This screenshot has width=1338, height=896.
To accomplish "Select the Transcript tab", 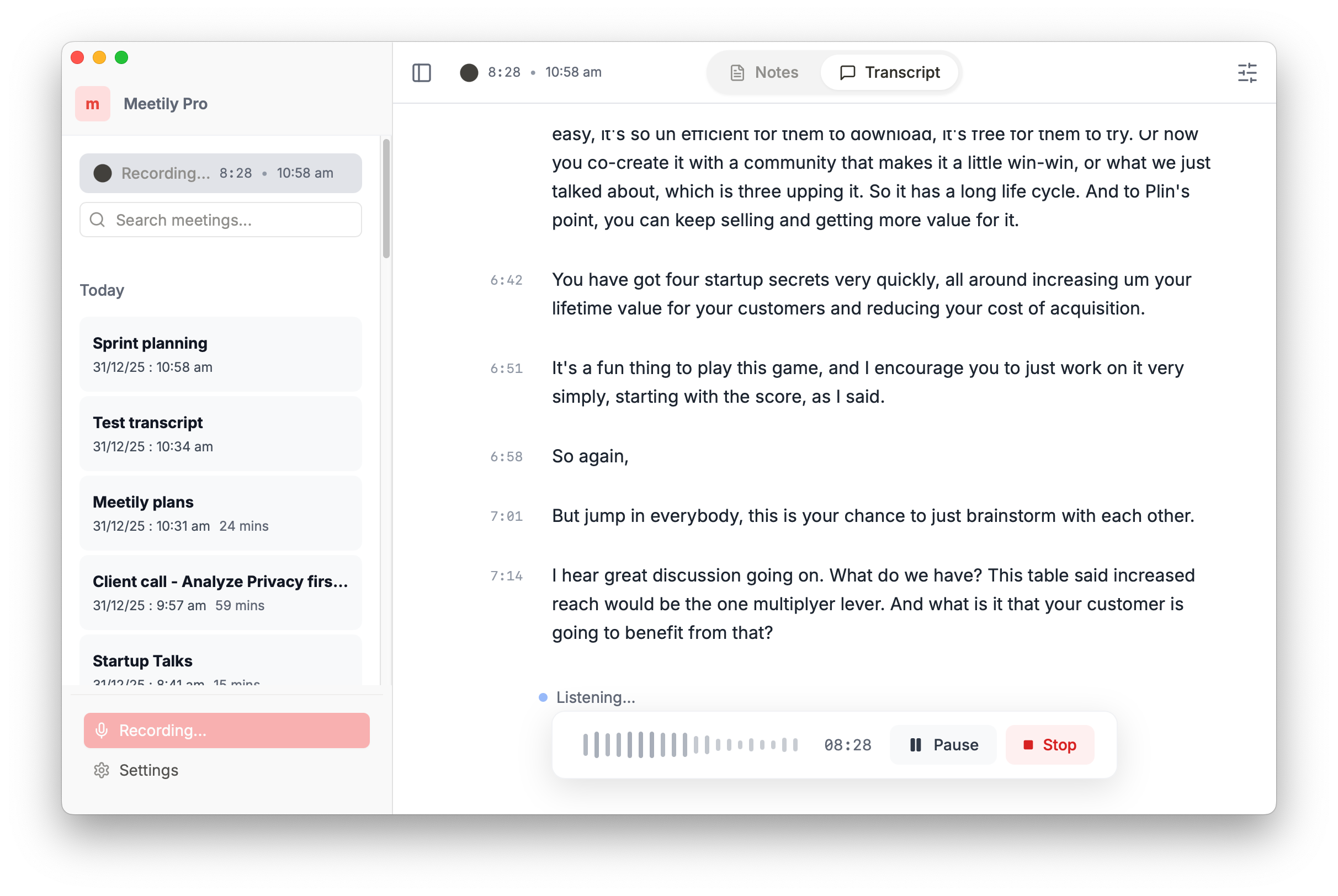I will pos(890,72).
